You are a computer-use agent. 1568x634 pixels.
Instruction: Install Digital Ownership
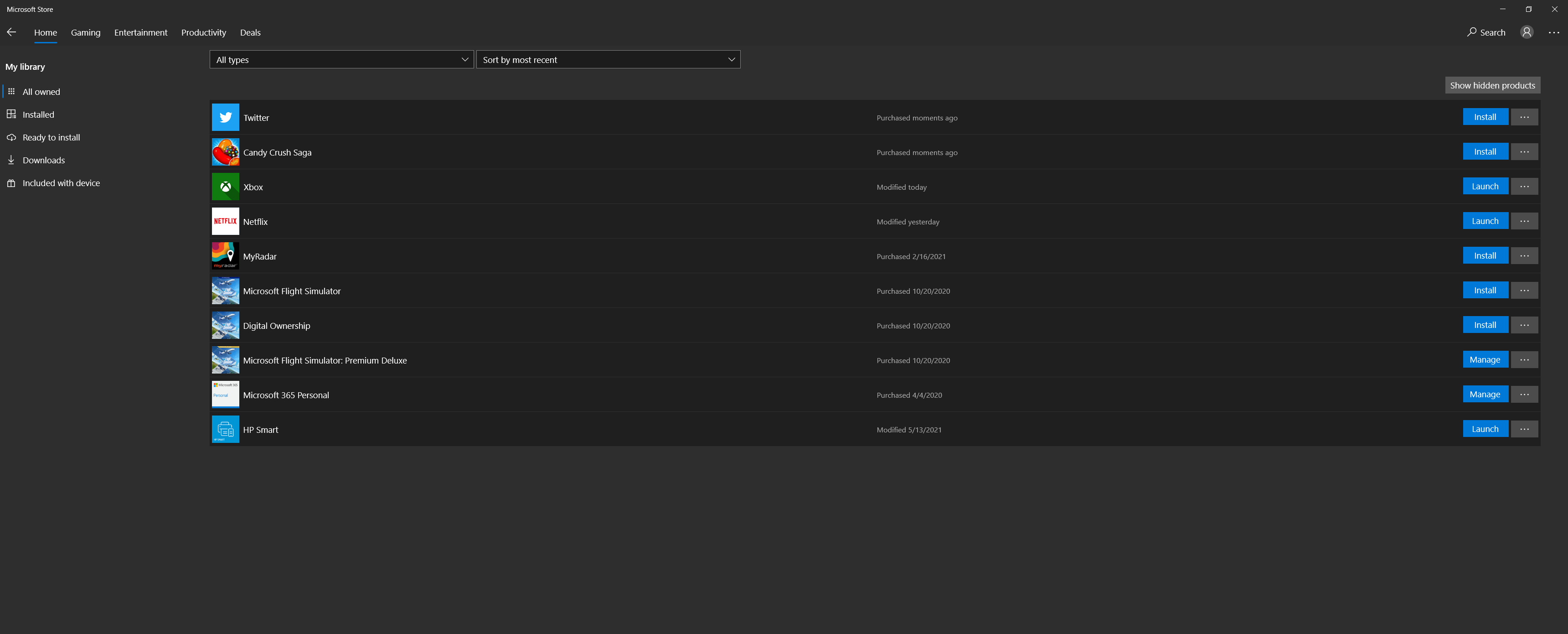pyautogui.click(x=1485, y=325)
